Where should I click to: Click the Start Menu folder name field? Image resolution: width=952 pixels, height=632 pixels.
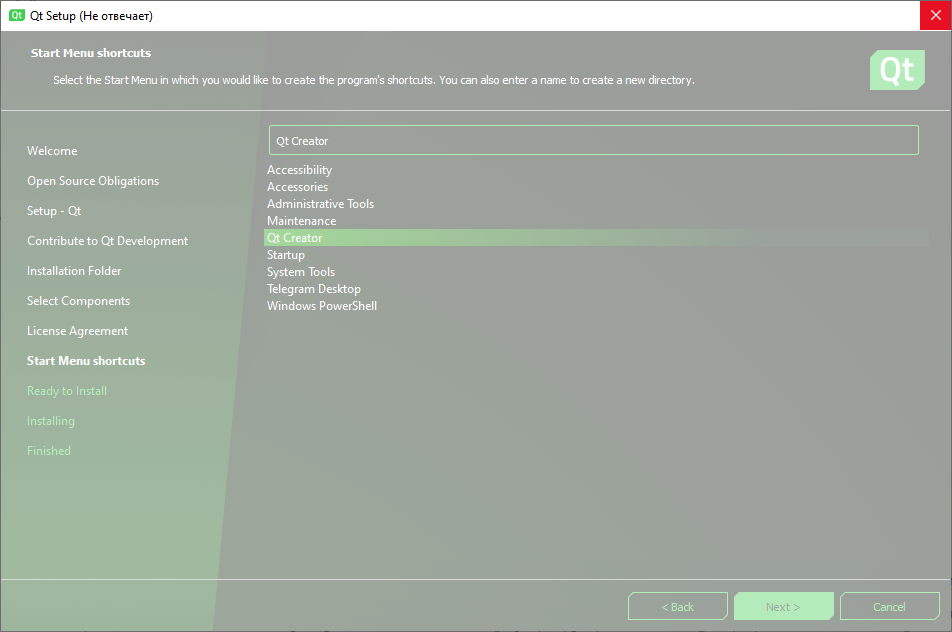pos(593,141)
